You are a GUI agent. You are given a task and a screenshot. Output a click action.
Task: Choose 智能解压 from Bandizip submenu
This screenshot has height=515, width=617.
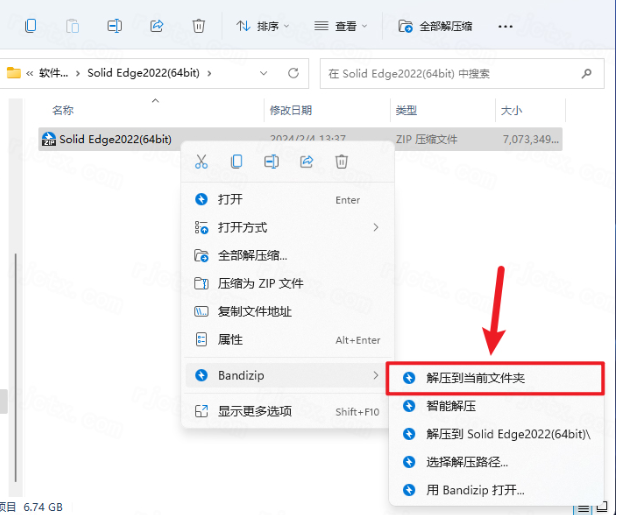tap(451, 407)
